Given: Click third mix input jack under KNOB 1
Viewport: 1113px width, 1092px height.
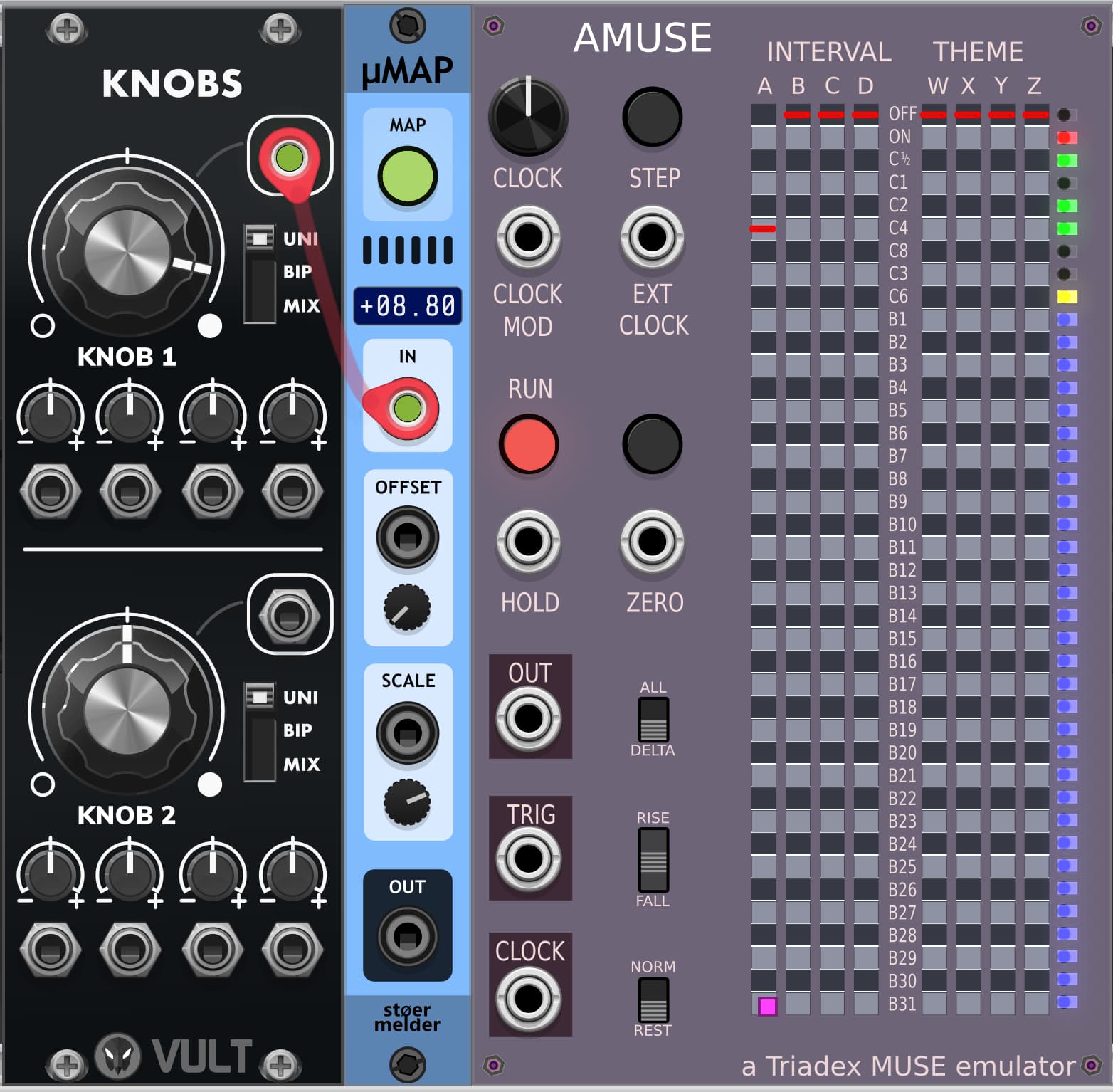Looking at the screenshot, I should point(212,491).
